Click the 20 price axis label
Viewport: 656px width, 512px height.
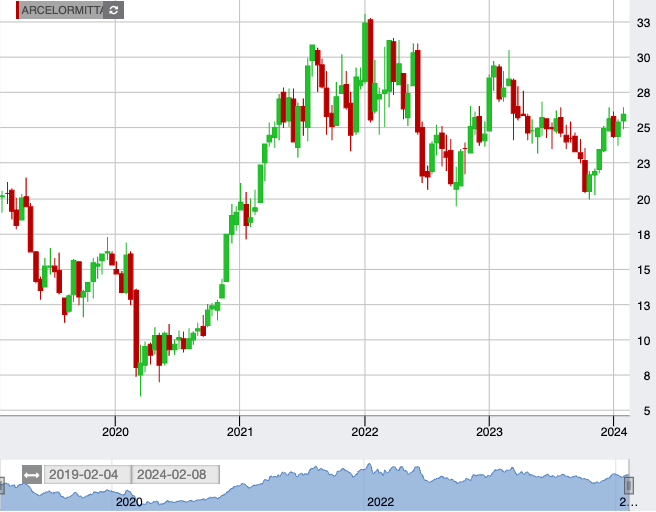coord(643,200)
